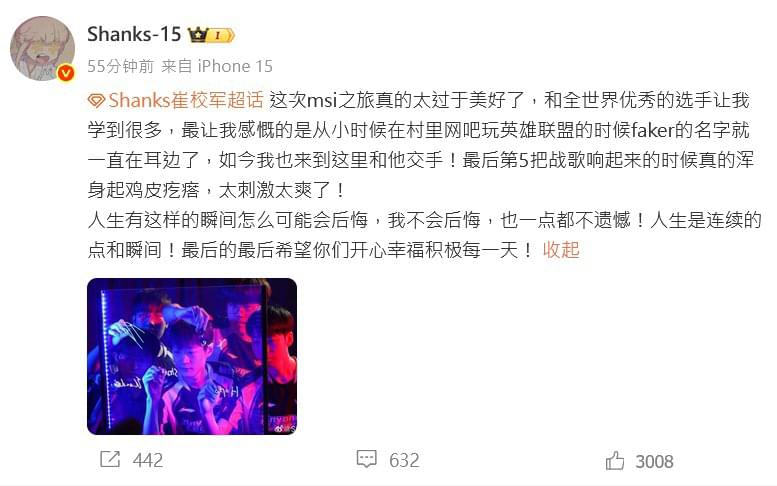Viewport: 777px width, 486px height.
Task: Click the level I membership badge
Action: click(x=221, y=35)
